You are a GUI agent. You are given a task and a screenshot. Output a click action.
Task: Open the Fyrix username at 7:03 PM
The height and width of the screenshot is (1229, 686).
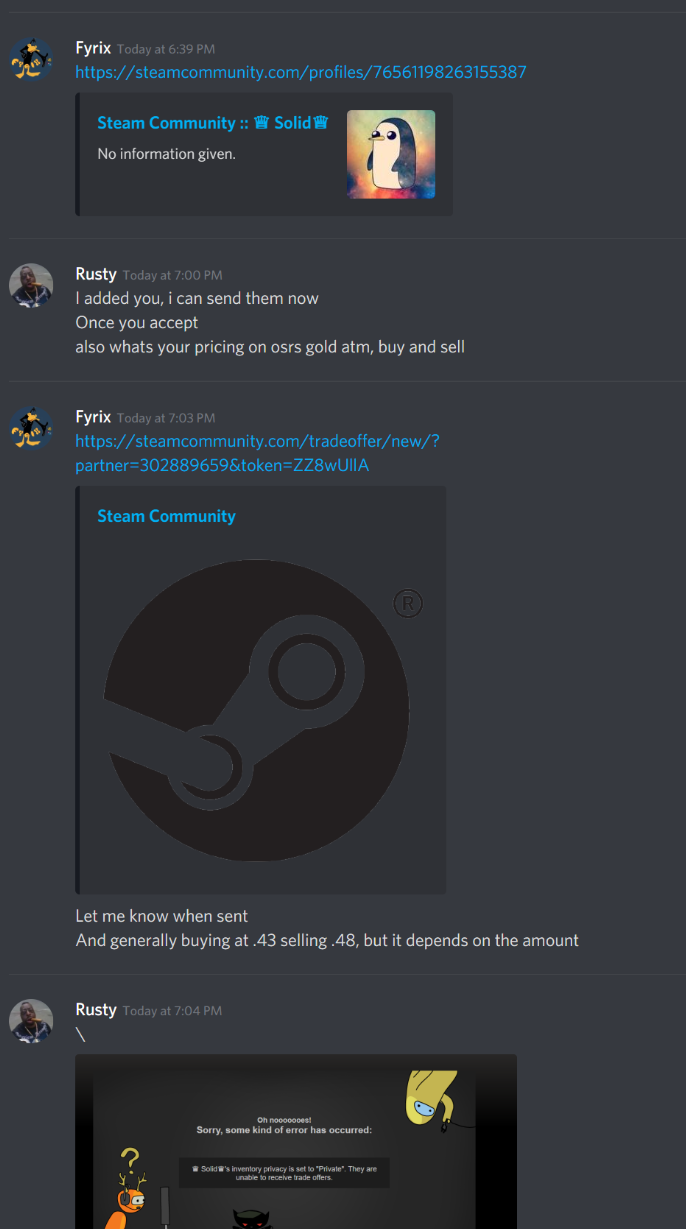(93, 417)
